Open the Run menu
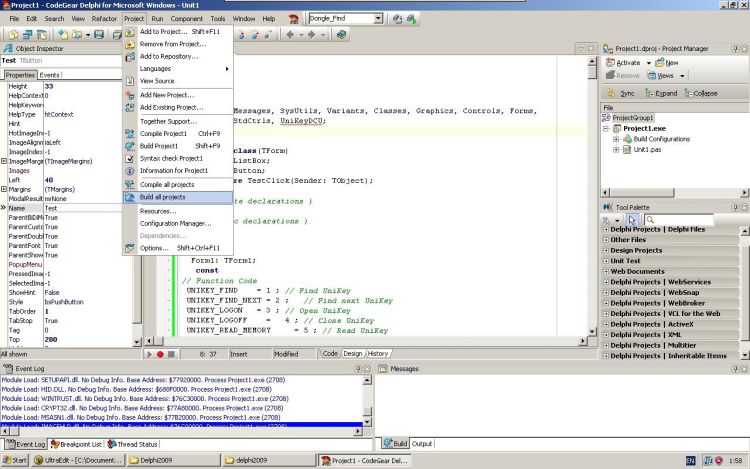The height and width of the screenshot is (469, 750). [157, 19]
